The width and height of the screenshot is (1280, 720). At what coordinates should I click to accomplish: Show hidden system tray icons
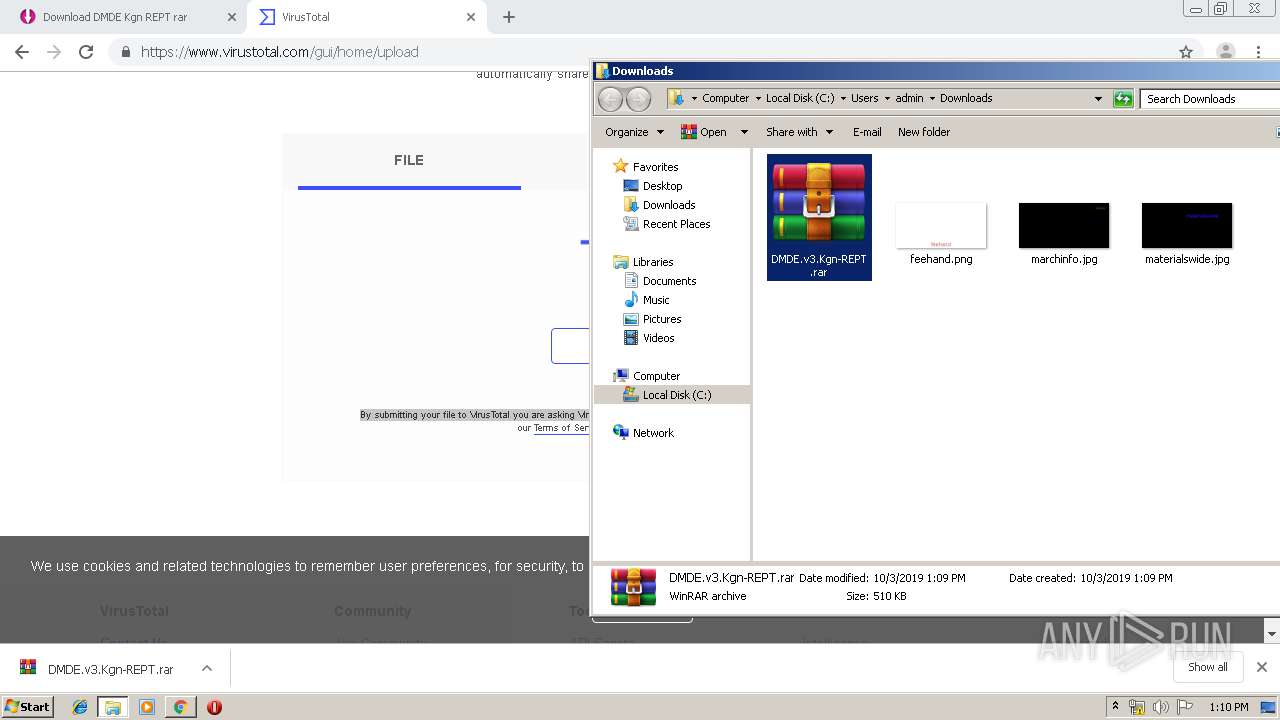(x=1115, y=707)
